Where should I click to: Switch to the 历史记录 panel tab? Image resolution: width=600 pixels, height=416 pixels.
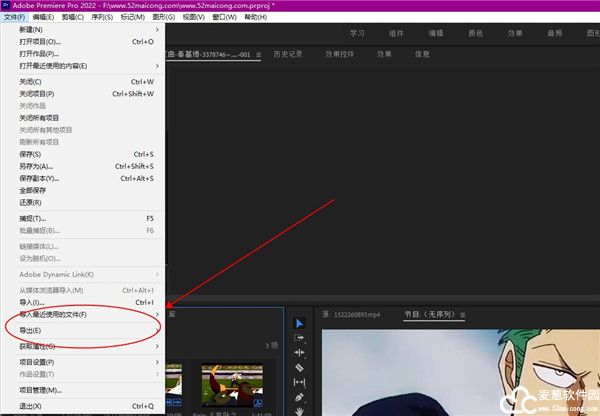290,54
